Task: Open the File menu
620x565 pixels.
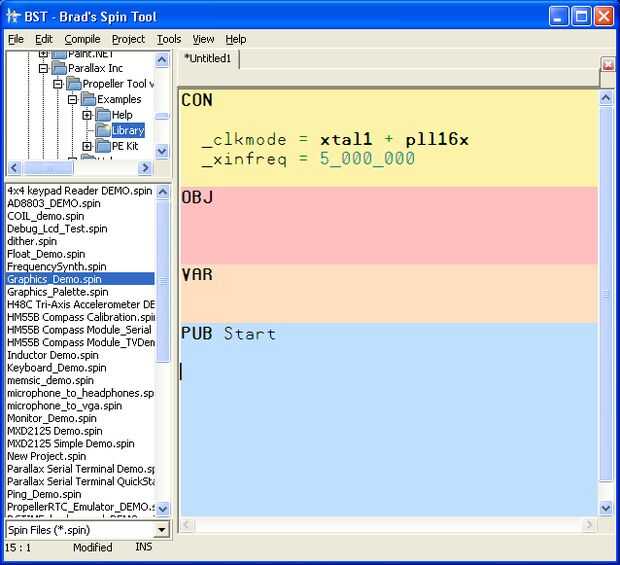Action: click(x=16, y=39)
